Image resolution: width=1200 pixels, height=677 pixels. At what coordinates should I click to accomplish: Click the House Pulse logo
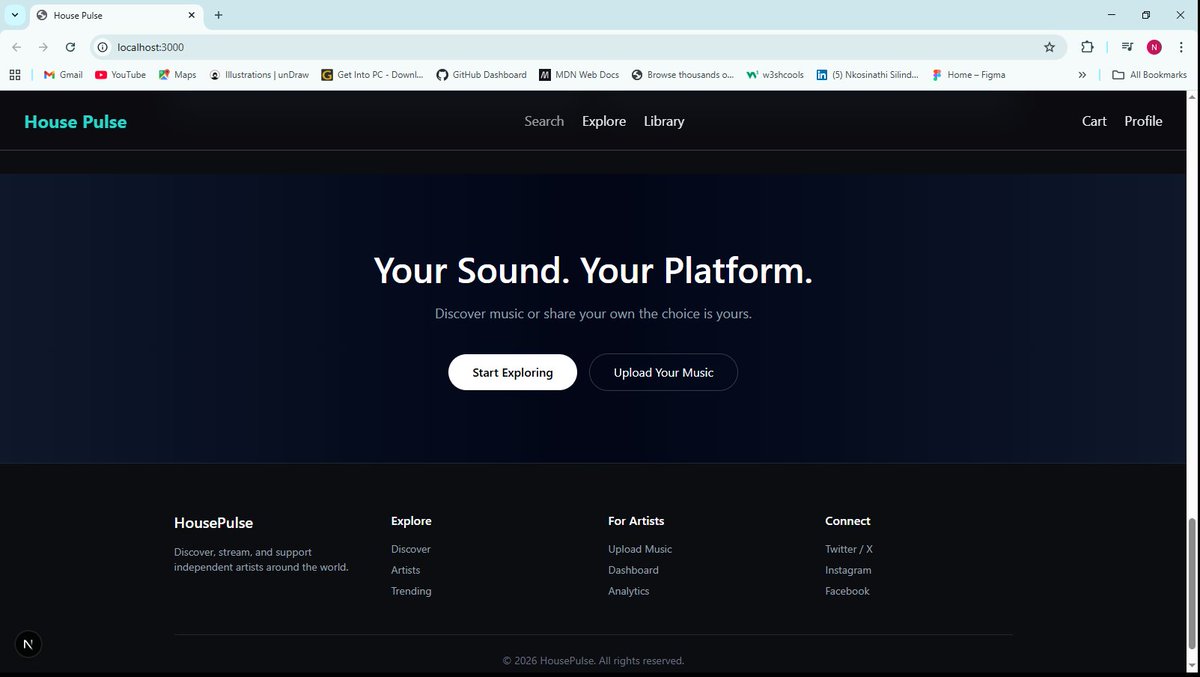(x=75, y=122)
